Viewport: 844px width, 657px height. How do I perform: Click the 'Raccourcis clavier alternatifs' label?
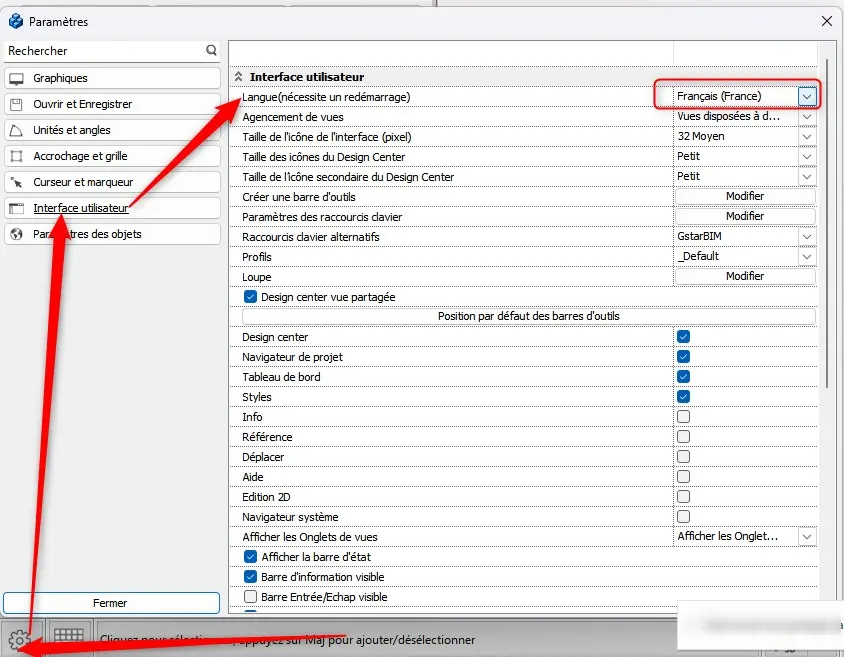tap(311, 237)
